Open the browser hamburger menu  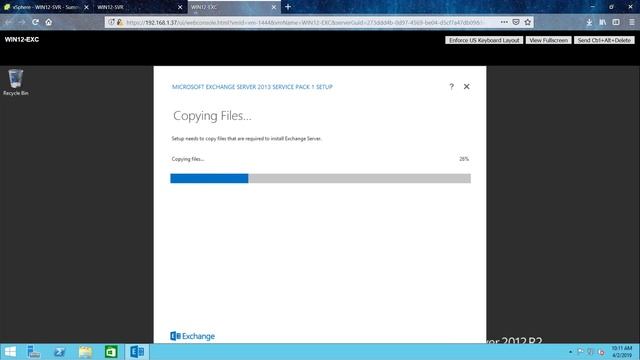(x=632, y=22)
